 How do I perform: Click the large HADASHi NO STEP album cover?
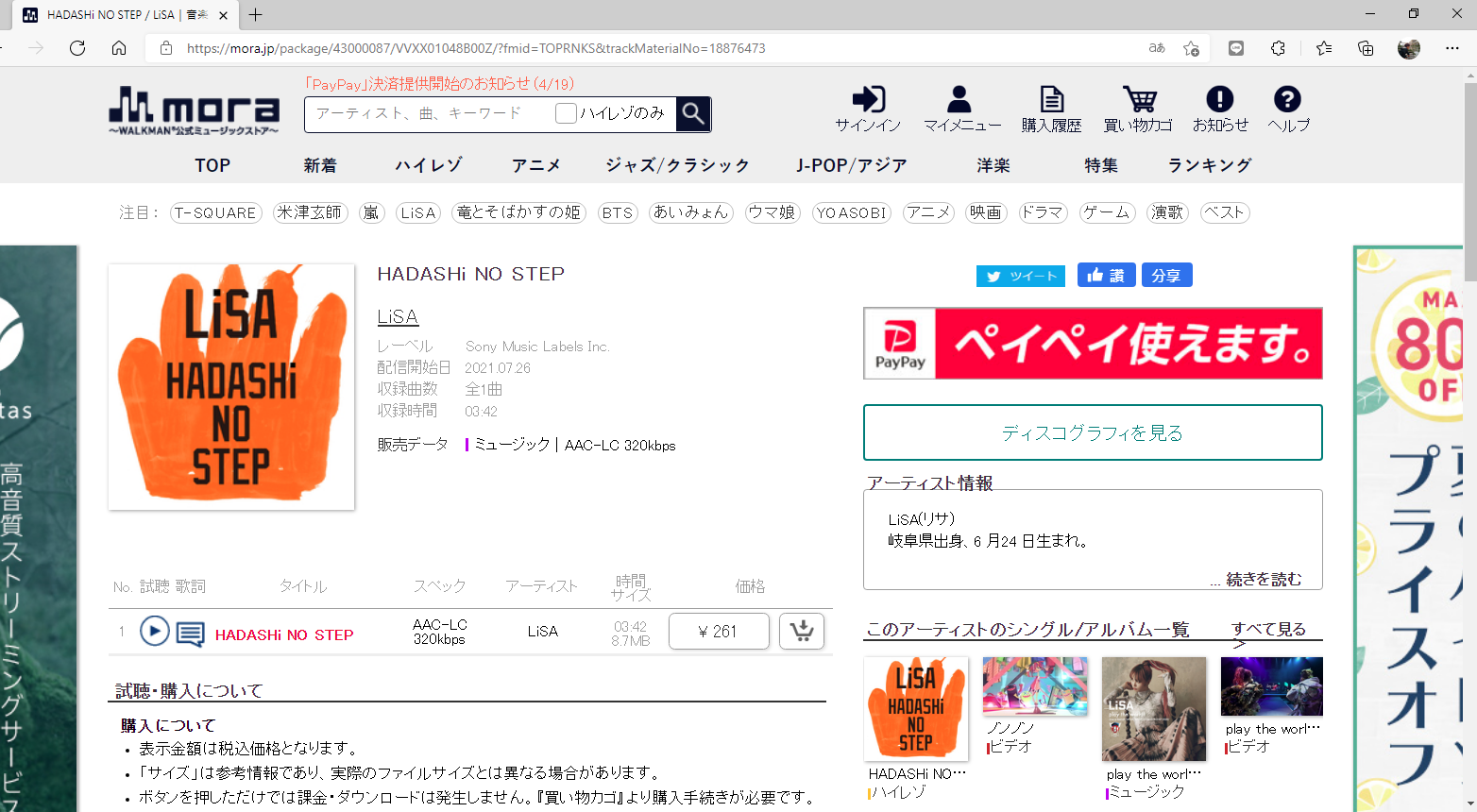(x=231, y=387)
